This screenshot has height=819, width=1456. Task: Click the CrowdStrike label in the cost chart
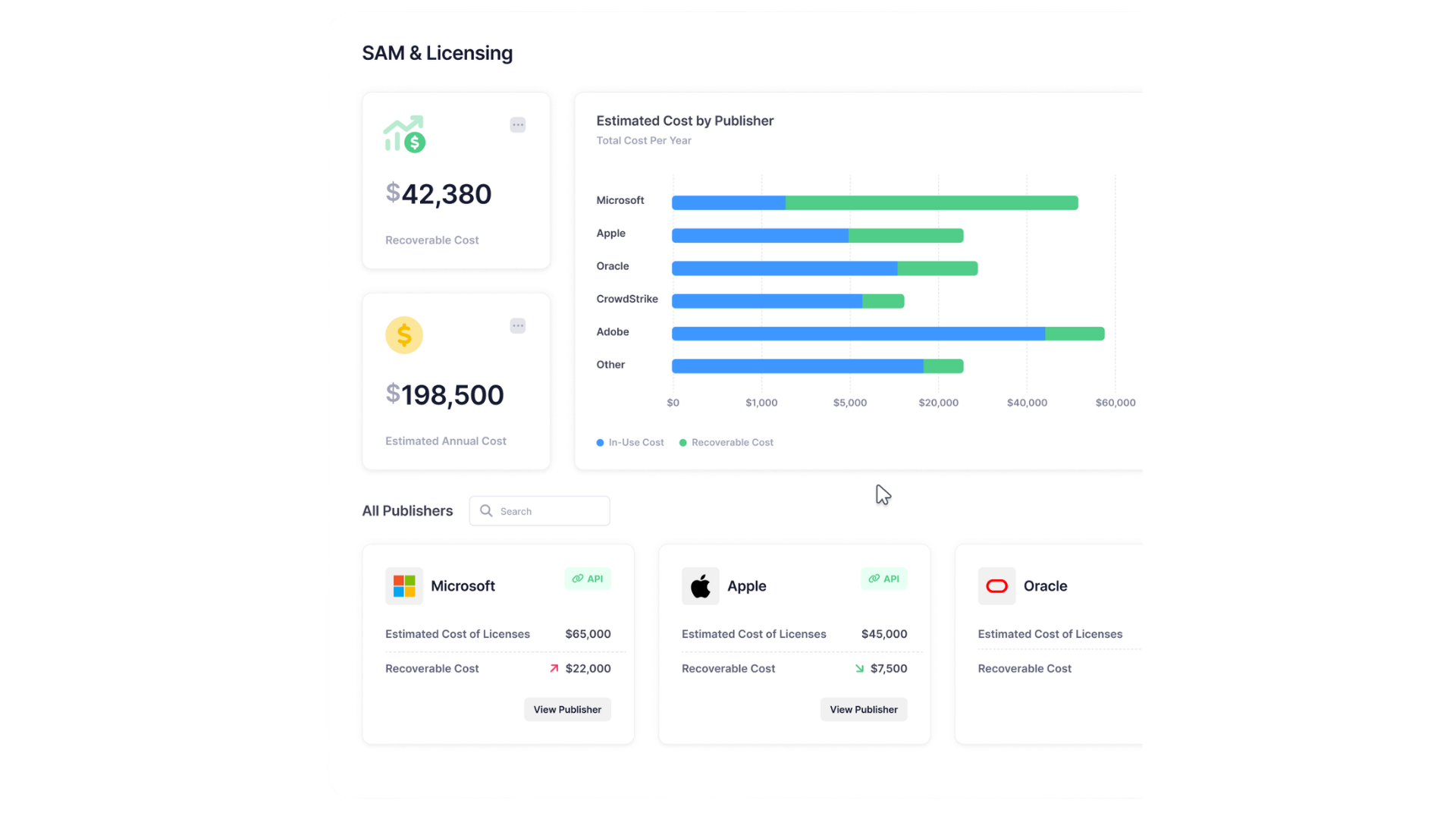pyautogui.click(x=626, y=298)
